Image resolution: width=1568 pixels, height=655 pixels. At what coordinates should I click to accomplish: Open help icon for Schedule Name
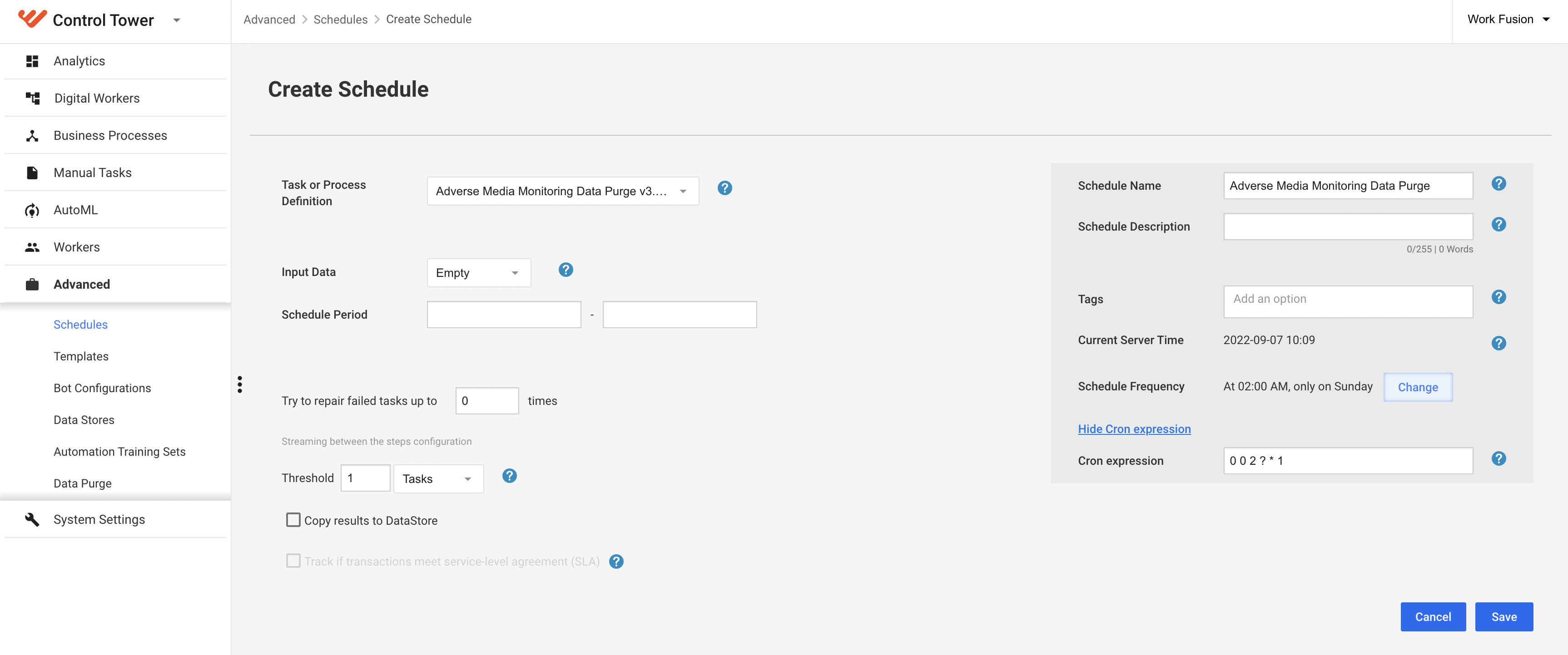(1499, 183)
